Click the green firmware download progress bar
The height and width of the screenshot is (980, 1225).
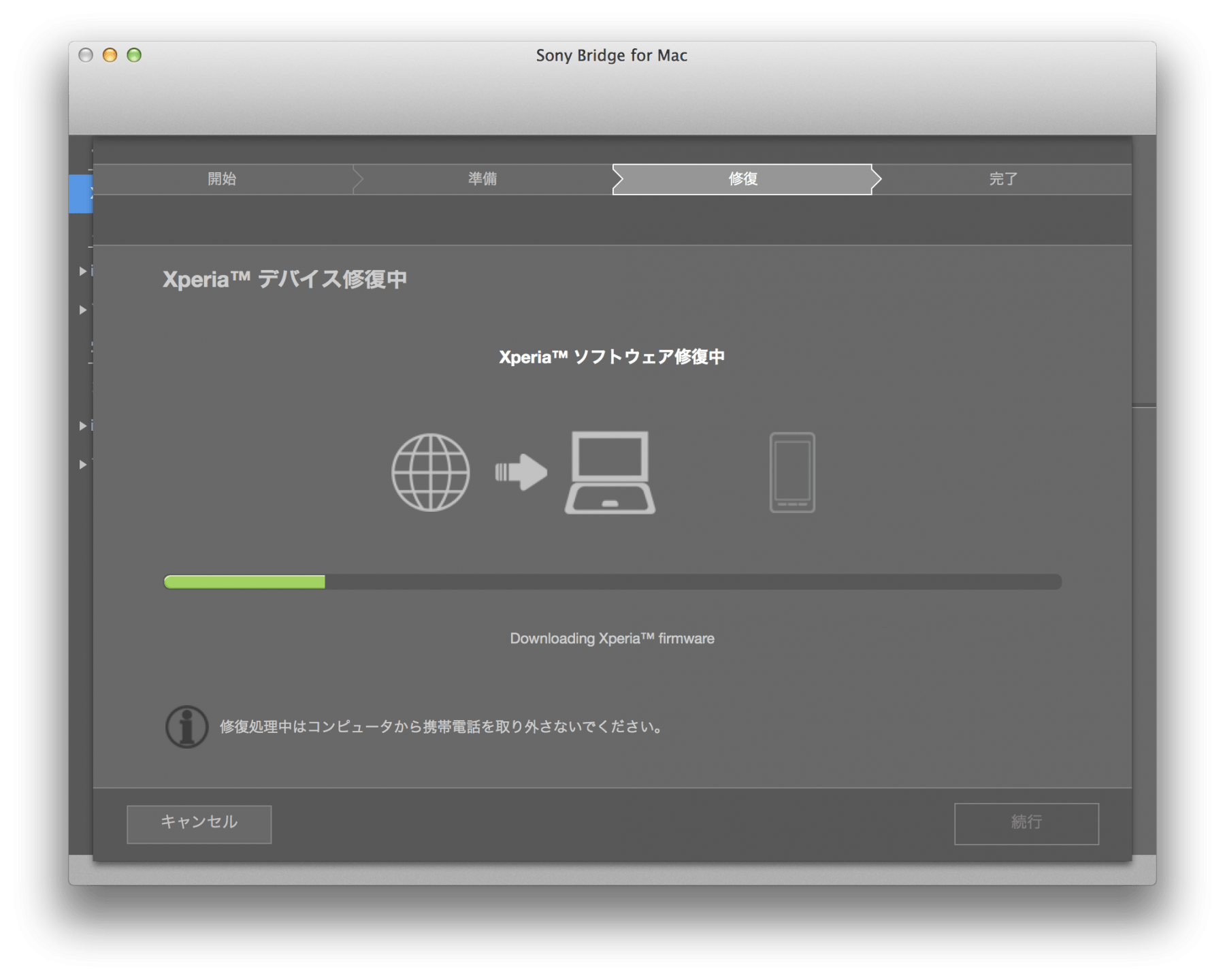click(244, 582)
